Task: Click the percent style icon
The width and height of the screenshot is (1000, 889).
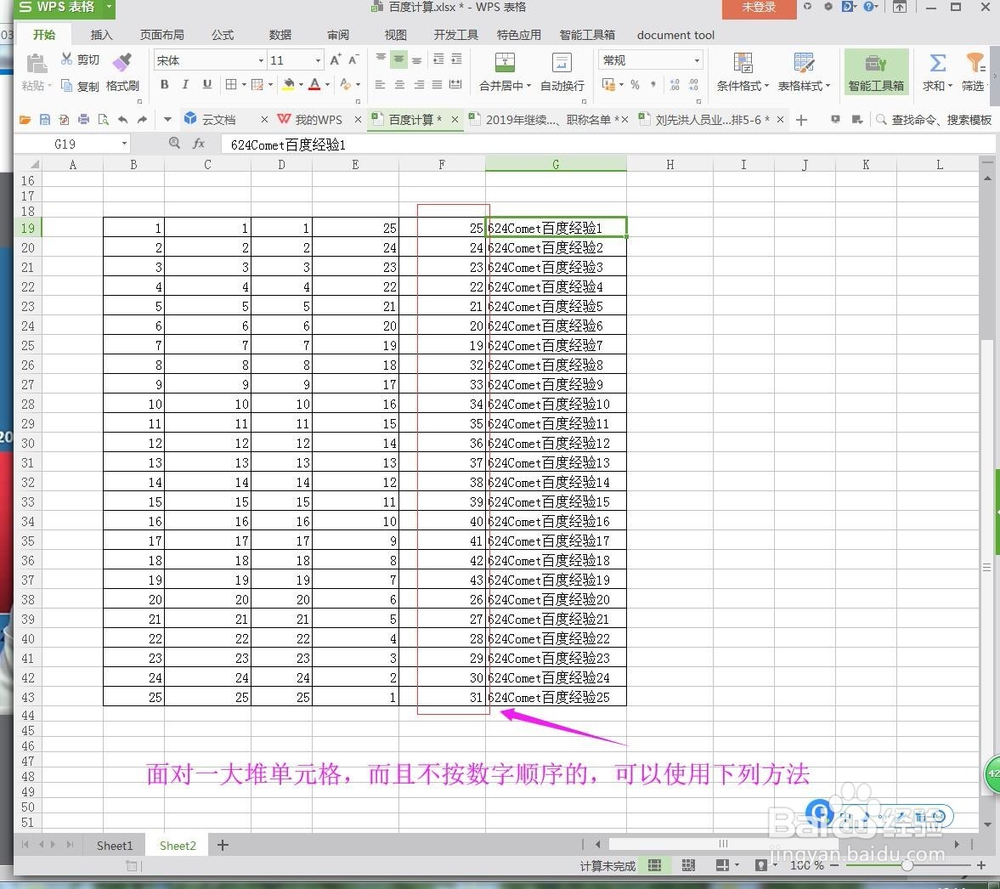Action: [x=635, y=84]
